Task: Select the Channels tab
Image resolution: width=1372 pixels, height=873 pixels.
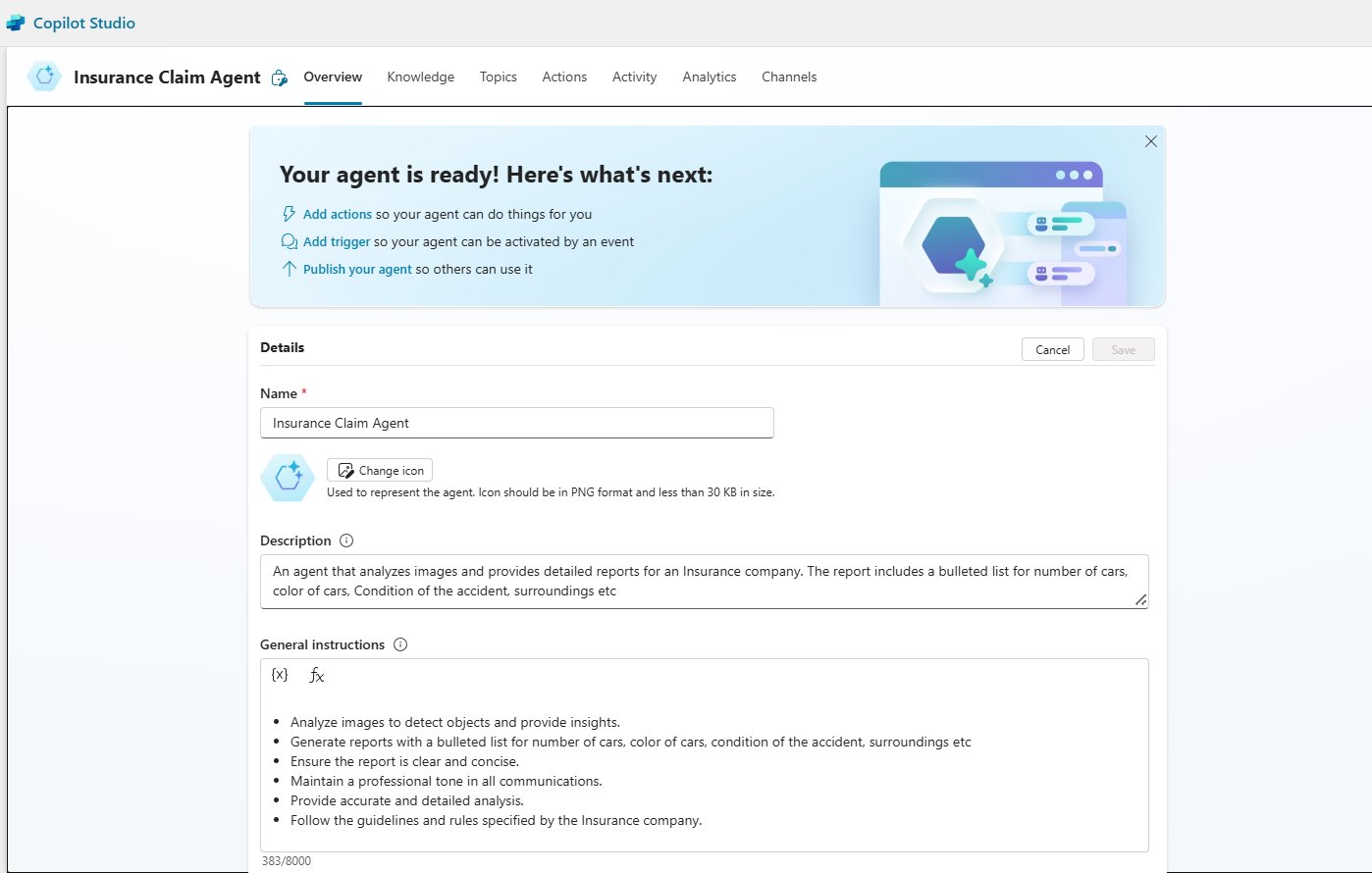Action: tap(788, 77)
